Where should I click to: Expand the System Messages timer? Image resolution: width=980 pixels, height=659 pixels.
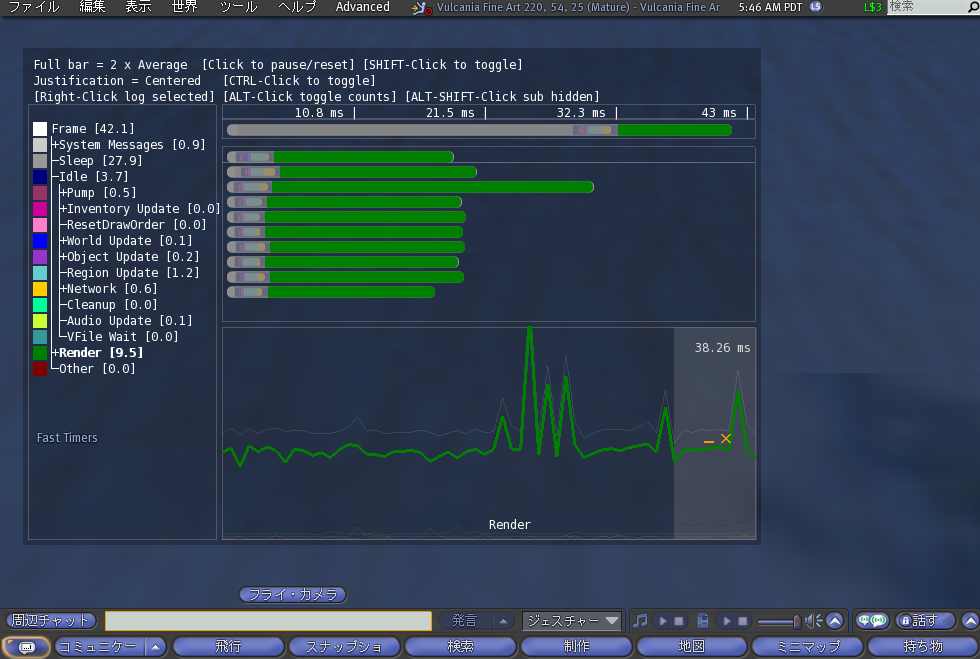(x=56, y=145)
